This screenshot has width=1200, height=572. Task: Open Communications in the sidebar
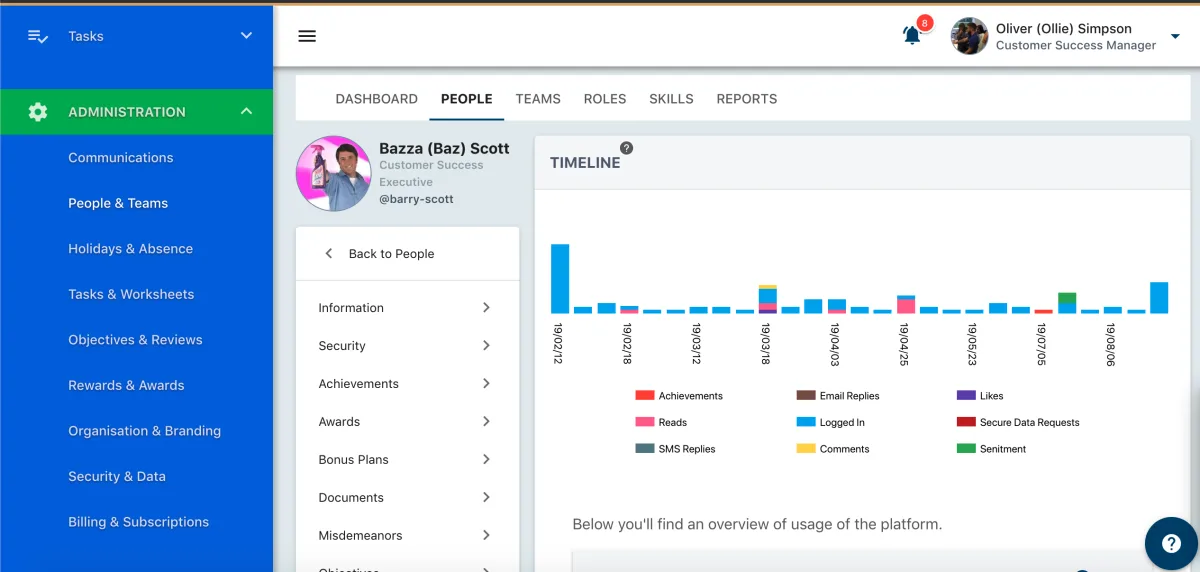tap(121, 158)
